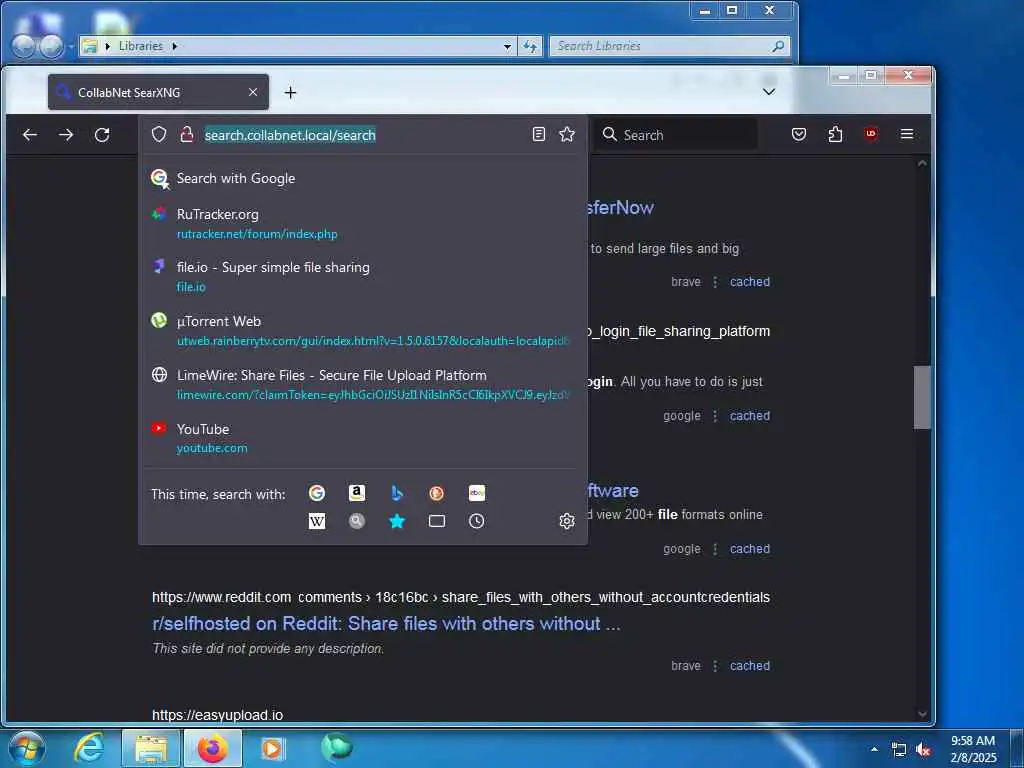
Task: Open cached link beside first brave result
Action: 750,281
